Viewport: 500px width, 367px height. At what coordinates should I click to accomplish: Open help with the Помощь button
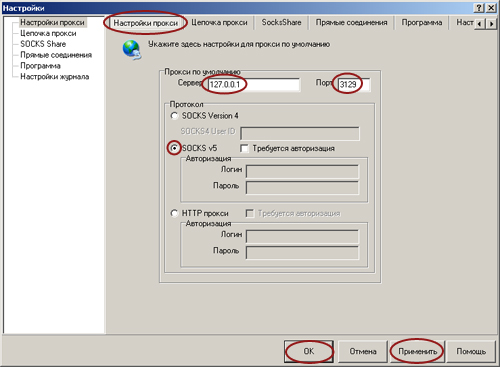tap(471, 351)
